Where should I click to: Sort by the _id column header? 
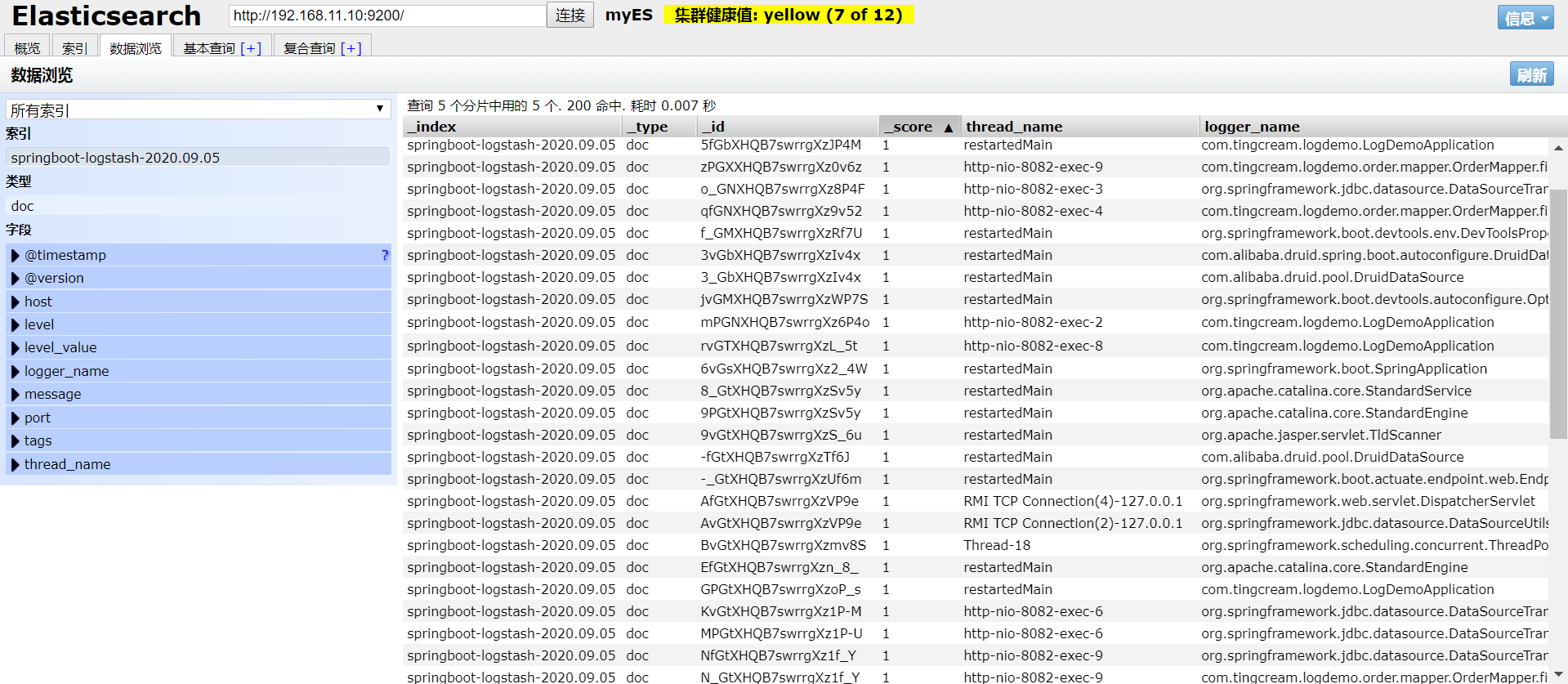788,127
